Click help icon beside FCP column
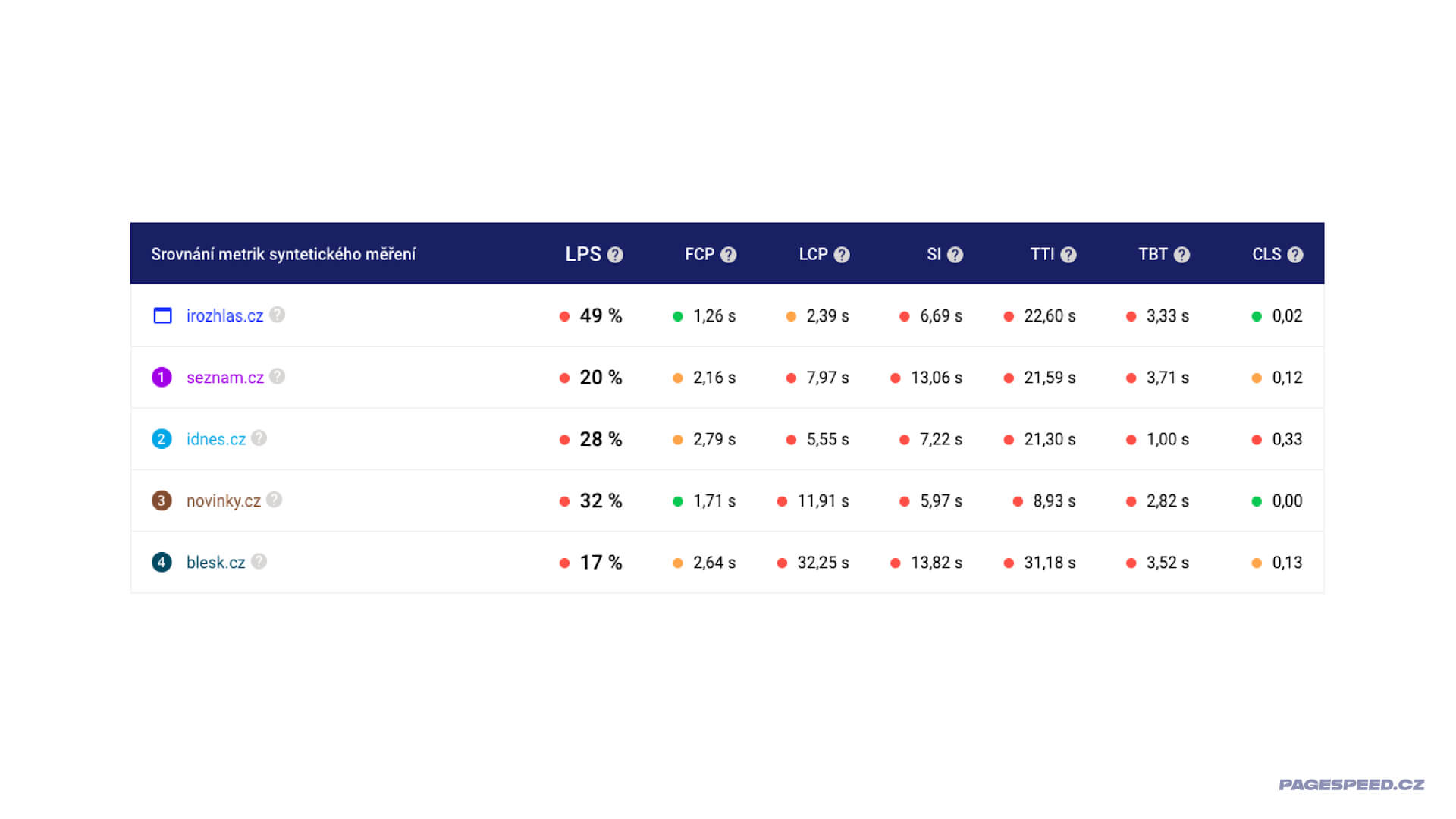 tap(728, 255)
